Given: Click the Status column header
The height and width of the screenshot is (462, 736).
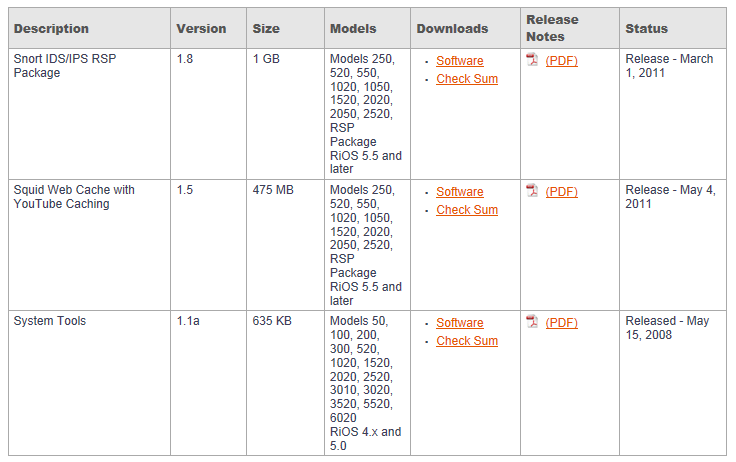Looking at the screenshot, I should click(646, 29).
